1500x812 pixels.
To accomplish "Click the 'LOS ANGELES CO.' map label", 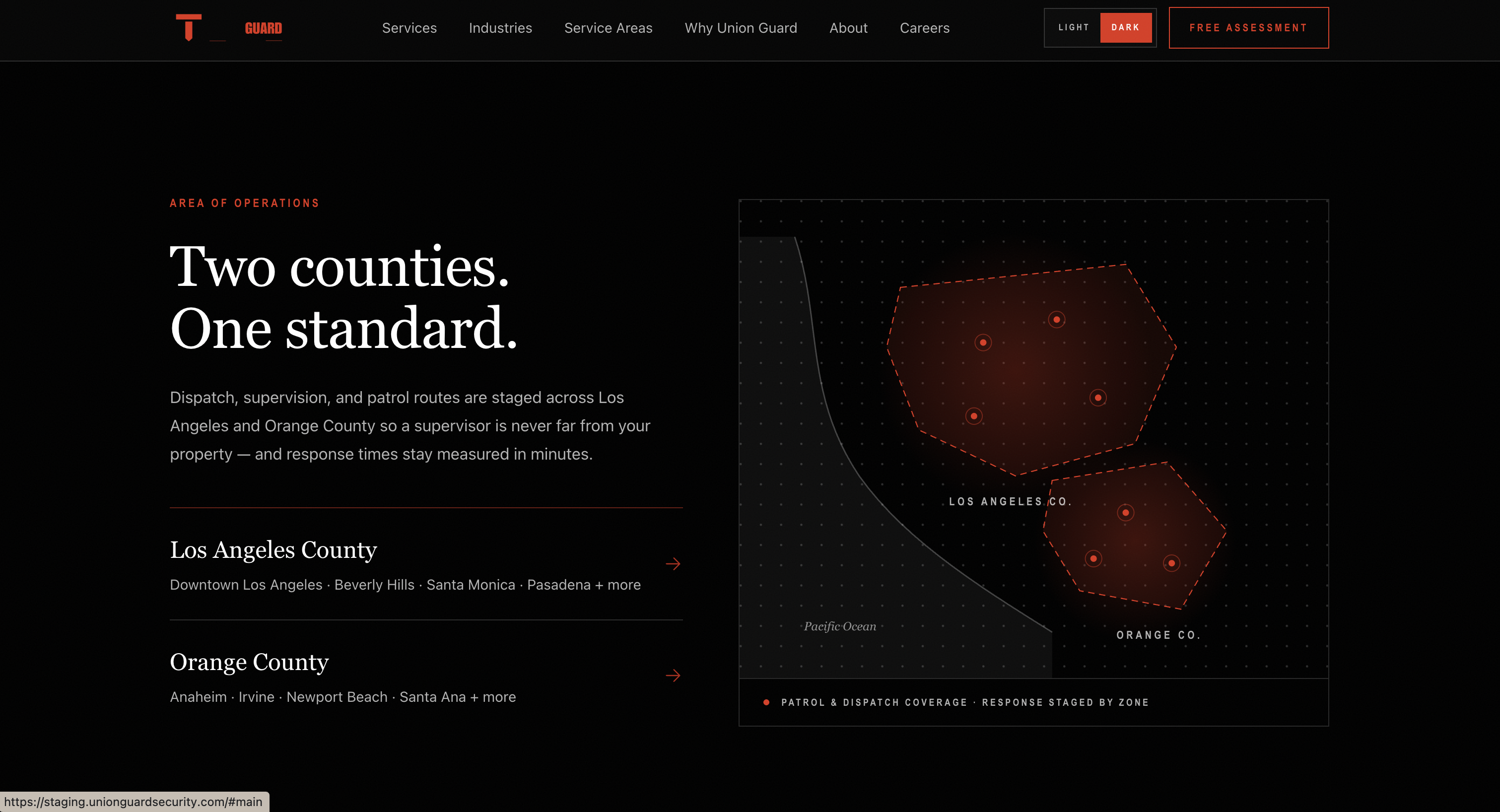I will (1010, 502).
